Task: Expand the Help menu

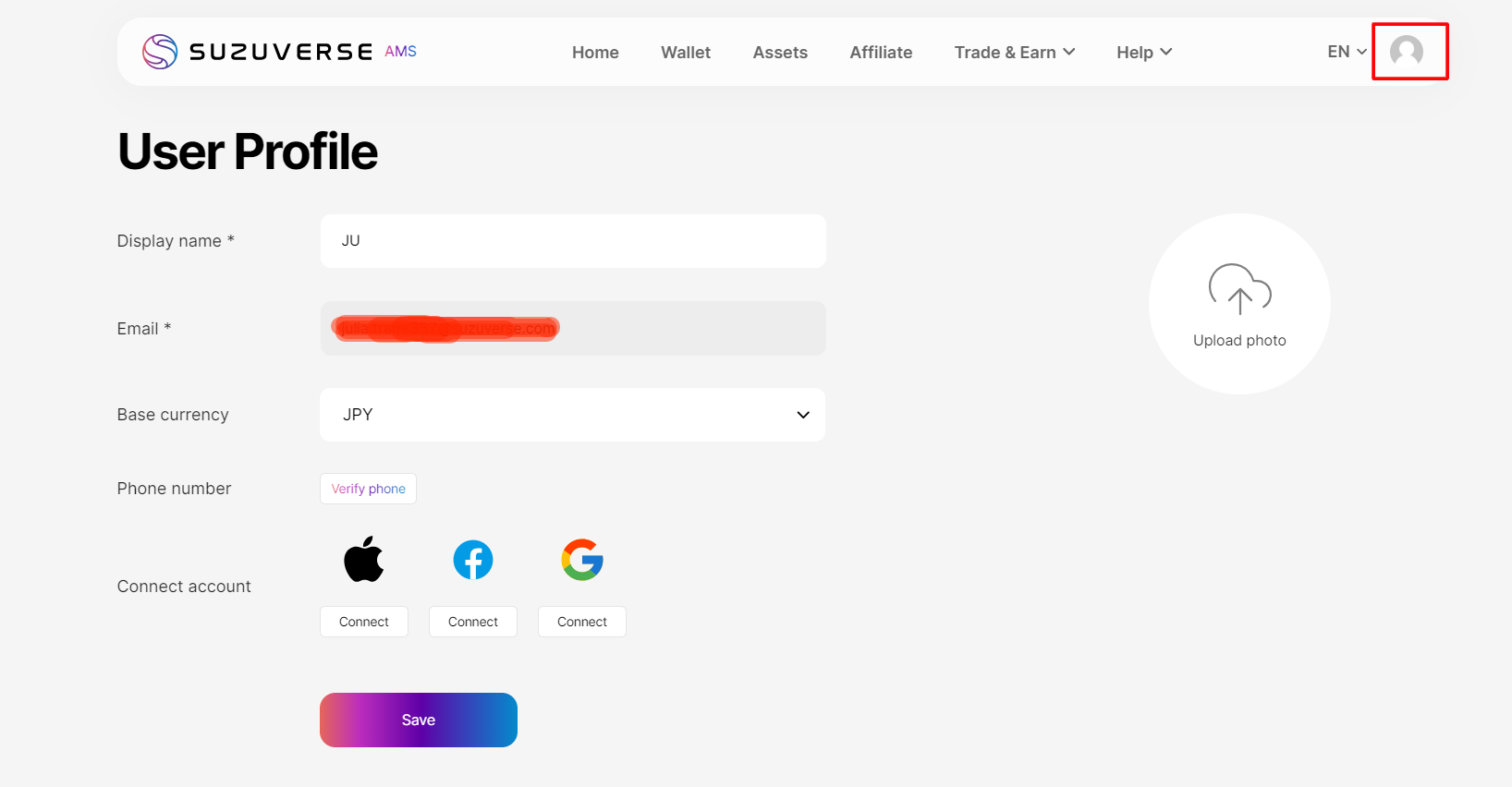Action: [1143, 53]
